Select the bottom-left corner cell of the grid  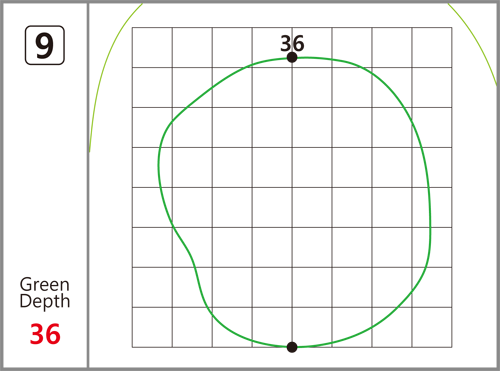tap(152, 327)
